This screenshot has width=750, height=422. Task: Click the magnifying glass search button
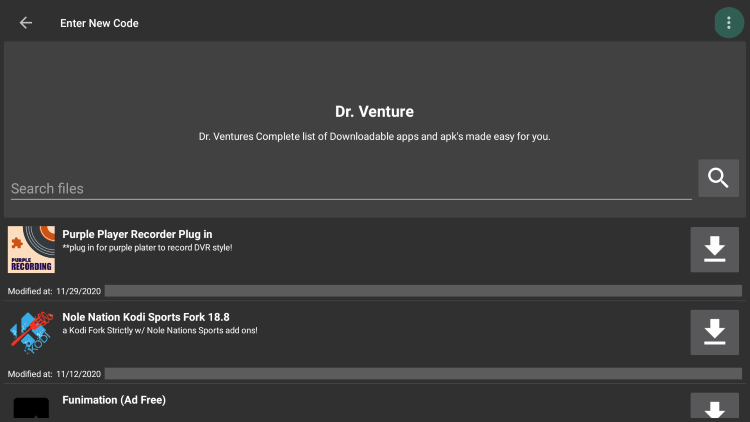(x=718, y=178)
